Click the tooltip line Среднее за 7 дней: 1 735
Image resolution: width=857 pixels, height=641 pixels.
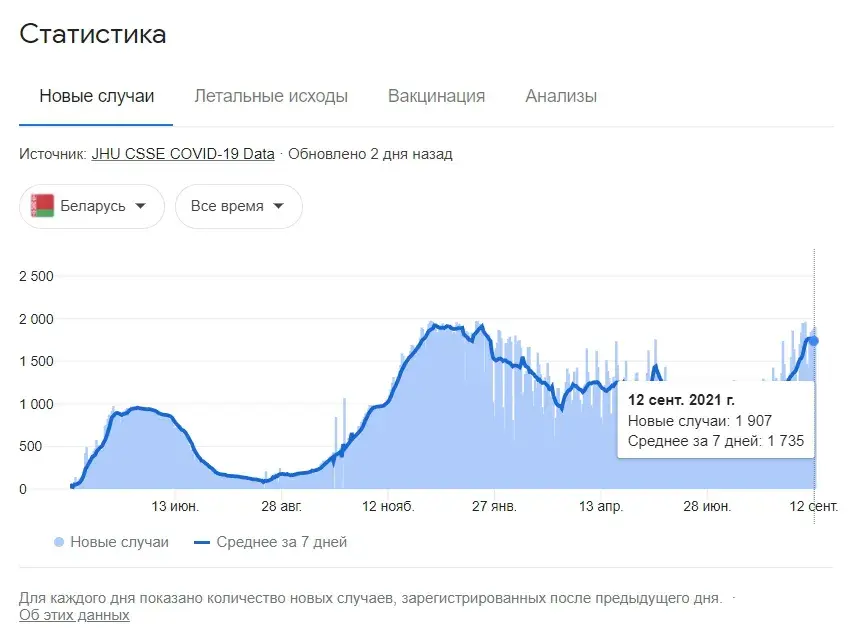(715, 441)
